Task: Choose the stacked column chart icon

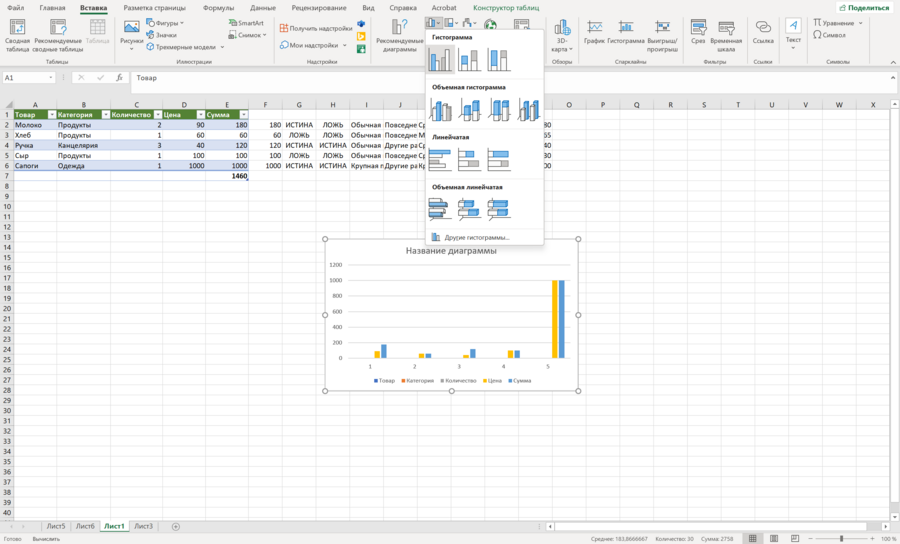Action: (470, 60)
